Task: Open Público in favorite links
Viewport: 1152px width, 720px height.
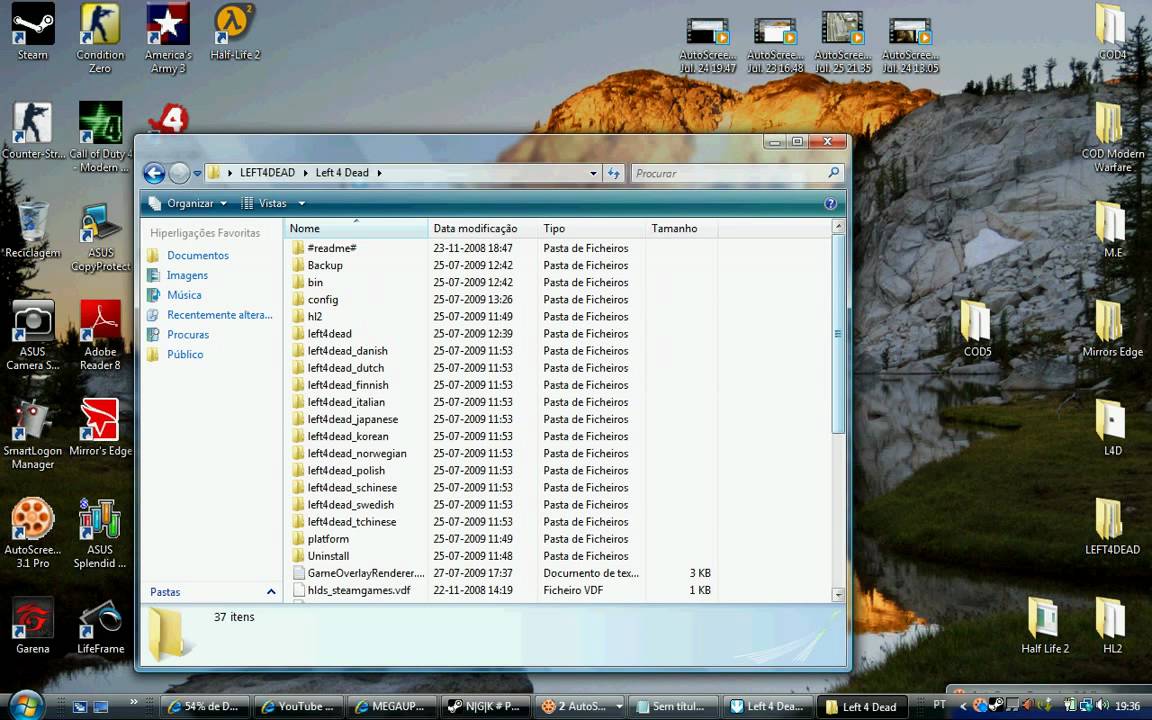Action: pos(185,355)
